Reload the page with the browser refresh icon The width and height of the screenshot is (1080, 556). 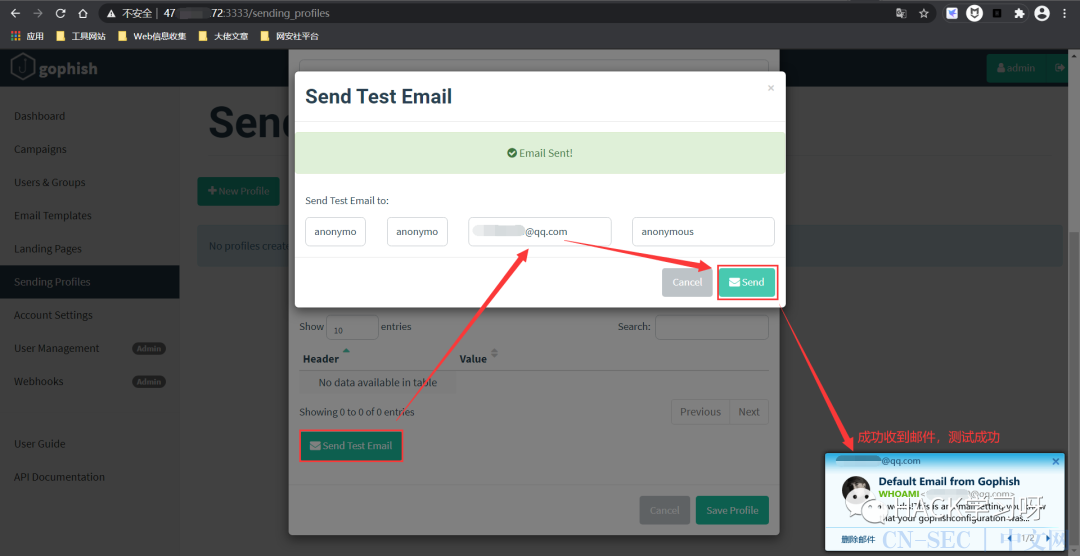[x=60, y=13]
